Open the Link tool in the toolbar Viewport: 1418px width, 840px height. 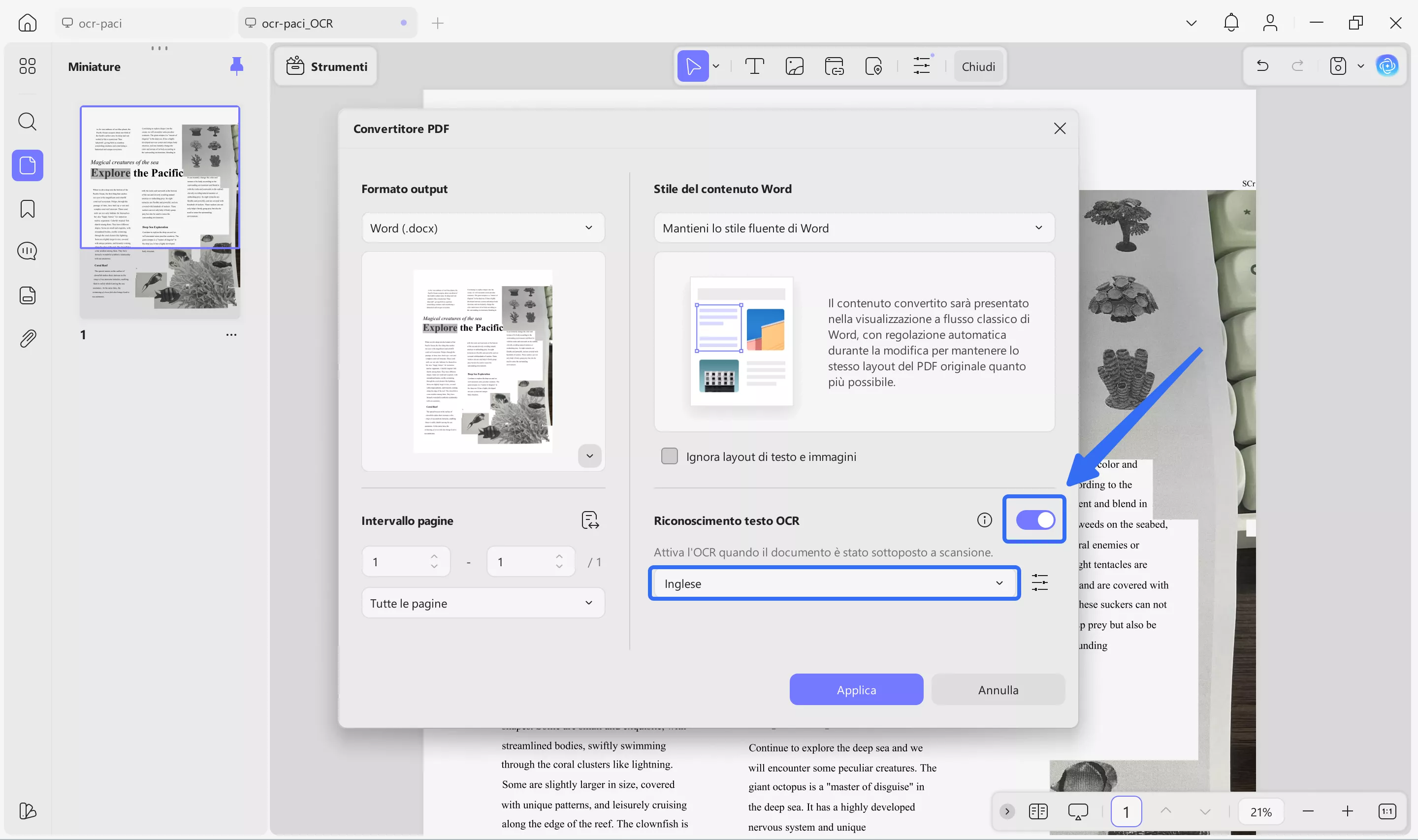coord(834,65)
